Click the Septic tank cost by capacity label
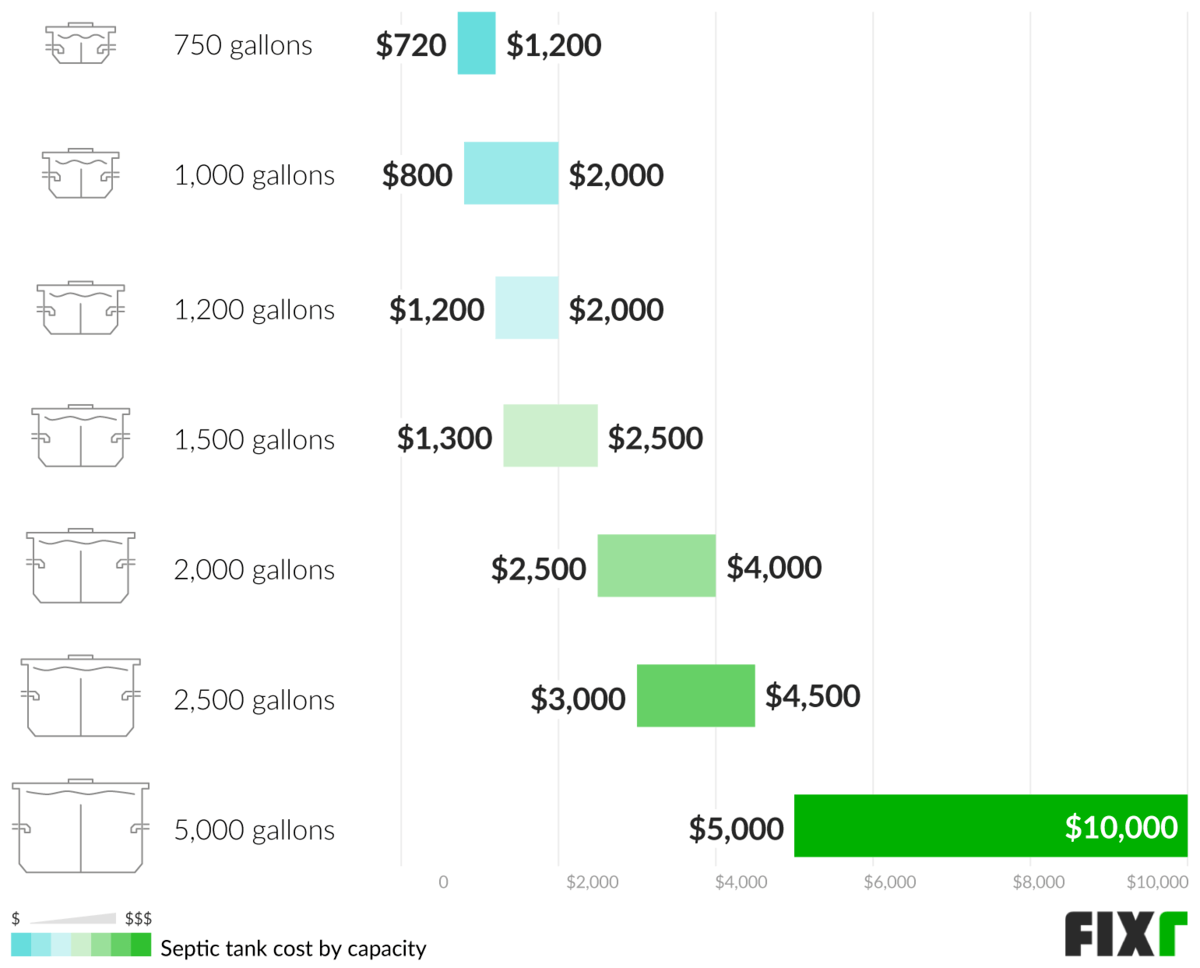The image size is (1200, 968). tap(293, 948)
